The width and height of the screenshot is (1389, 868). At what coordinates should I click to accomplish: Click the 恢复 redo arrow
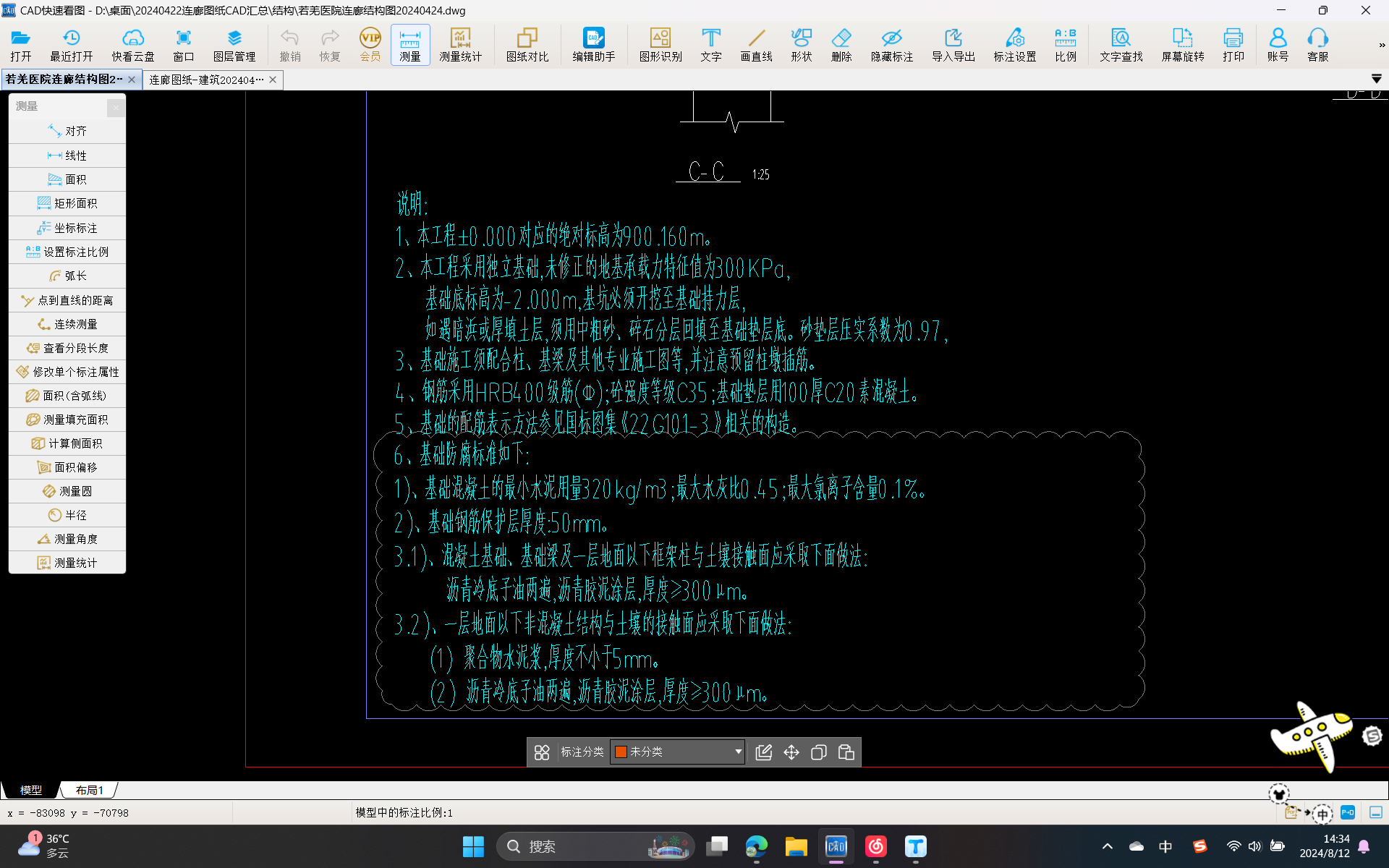(330, 45)
